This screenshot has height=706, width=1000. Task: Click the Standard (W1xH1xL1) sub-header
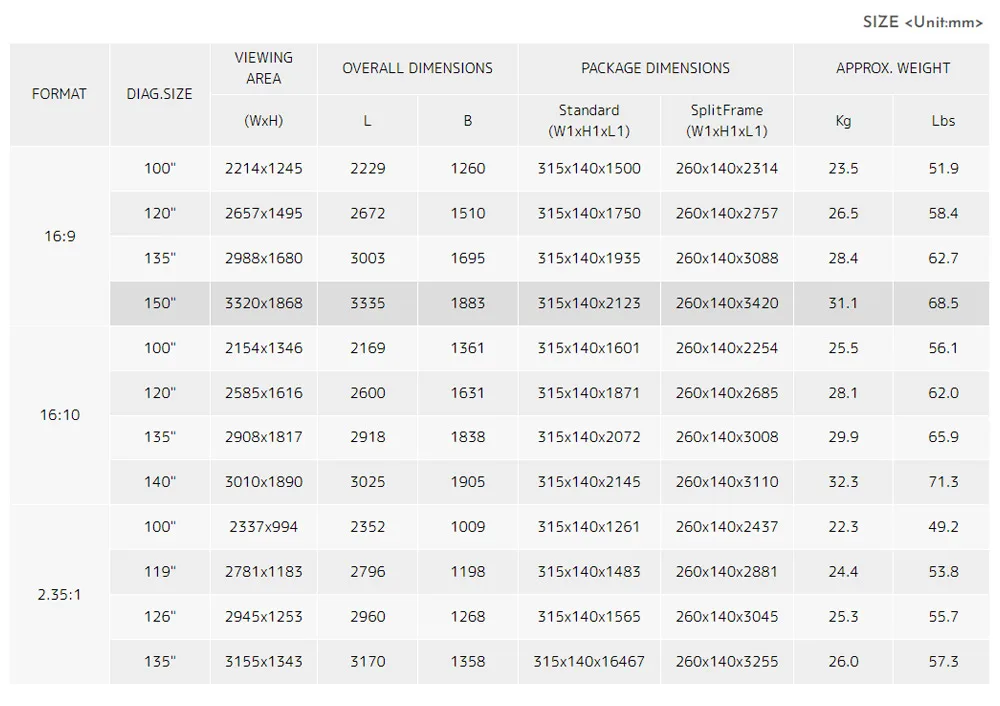589,120
